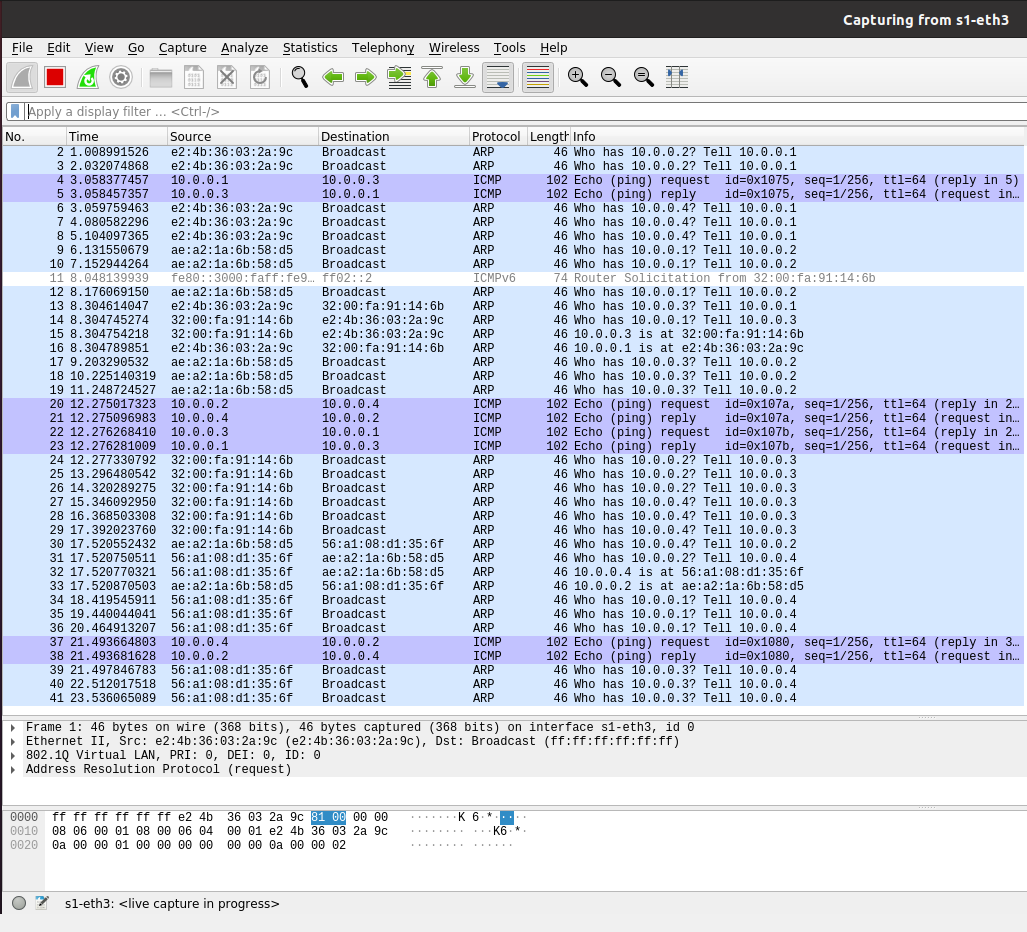
Task: Select packet 2 ARP who has 10.0.0.2
Action: (x=513, y=152)
